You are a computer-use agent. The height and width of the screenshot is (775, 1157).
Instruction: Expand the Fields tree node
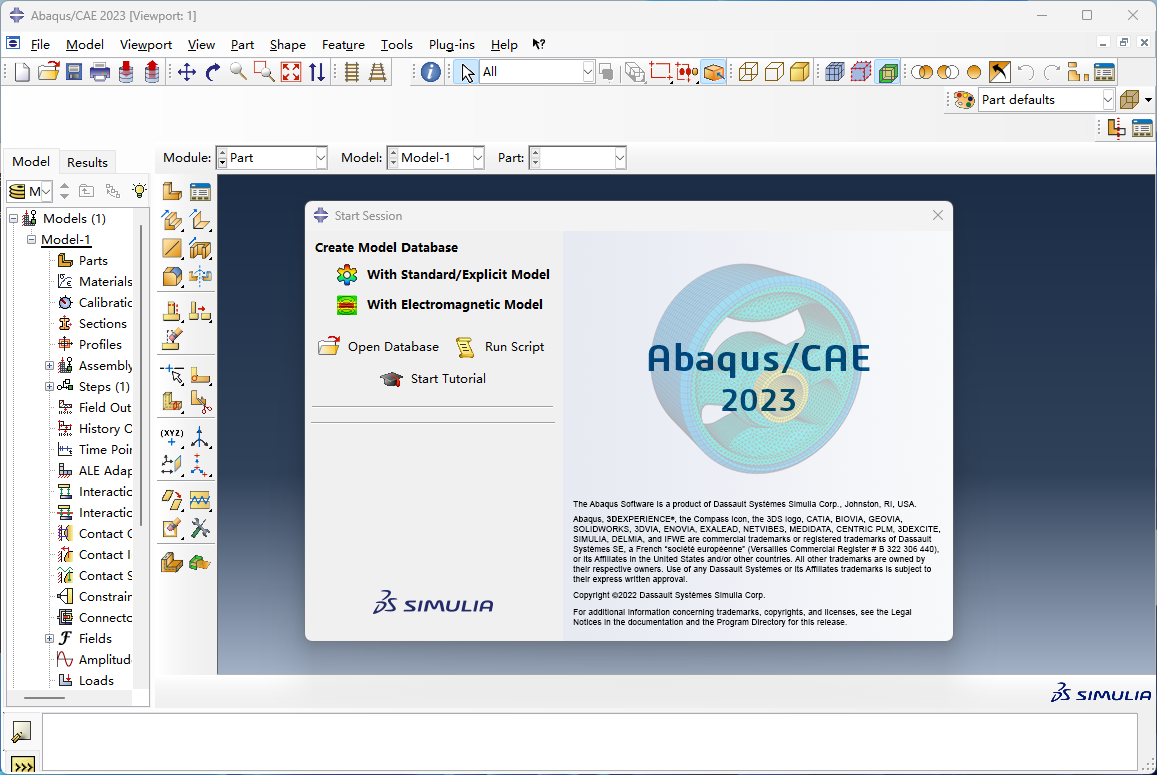[x=49, y=638]
